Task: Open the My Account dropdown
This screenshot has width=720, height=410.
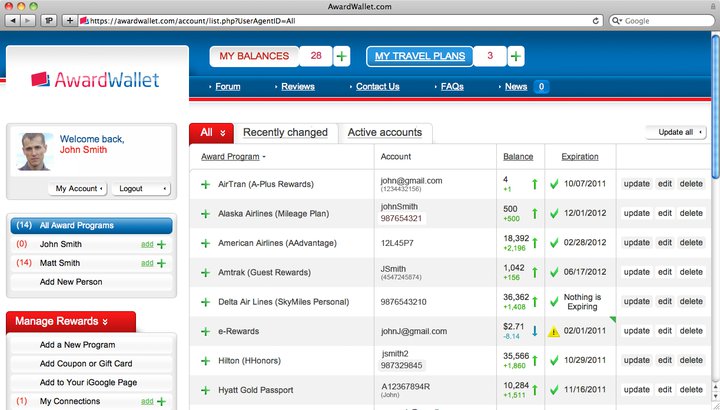Action: pos(78,188)
